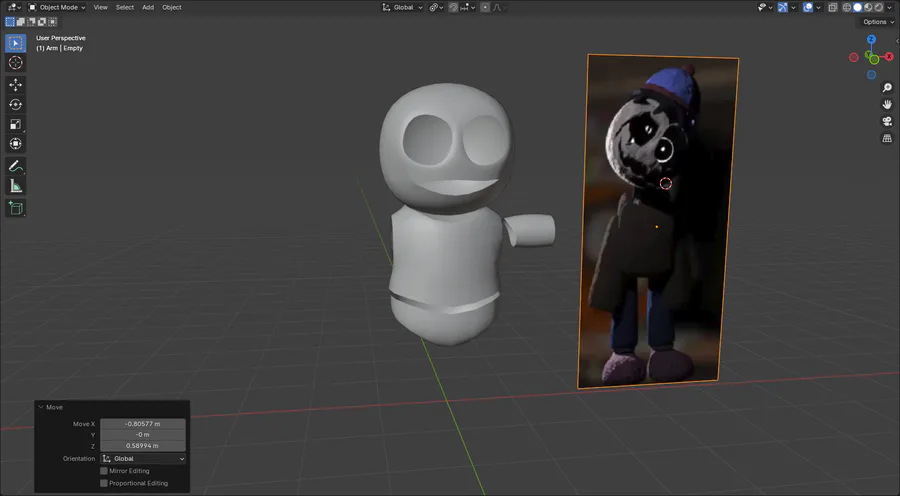This screenshot has height=496, width=900.
Task: Switch to solid viewport shading
Action: point(858,7)
